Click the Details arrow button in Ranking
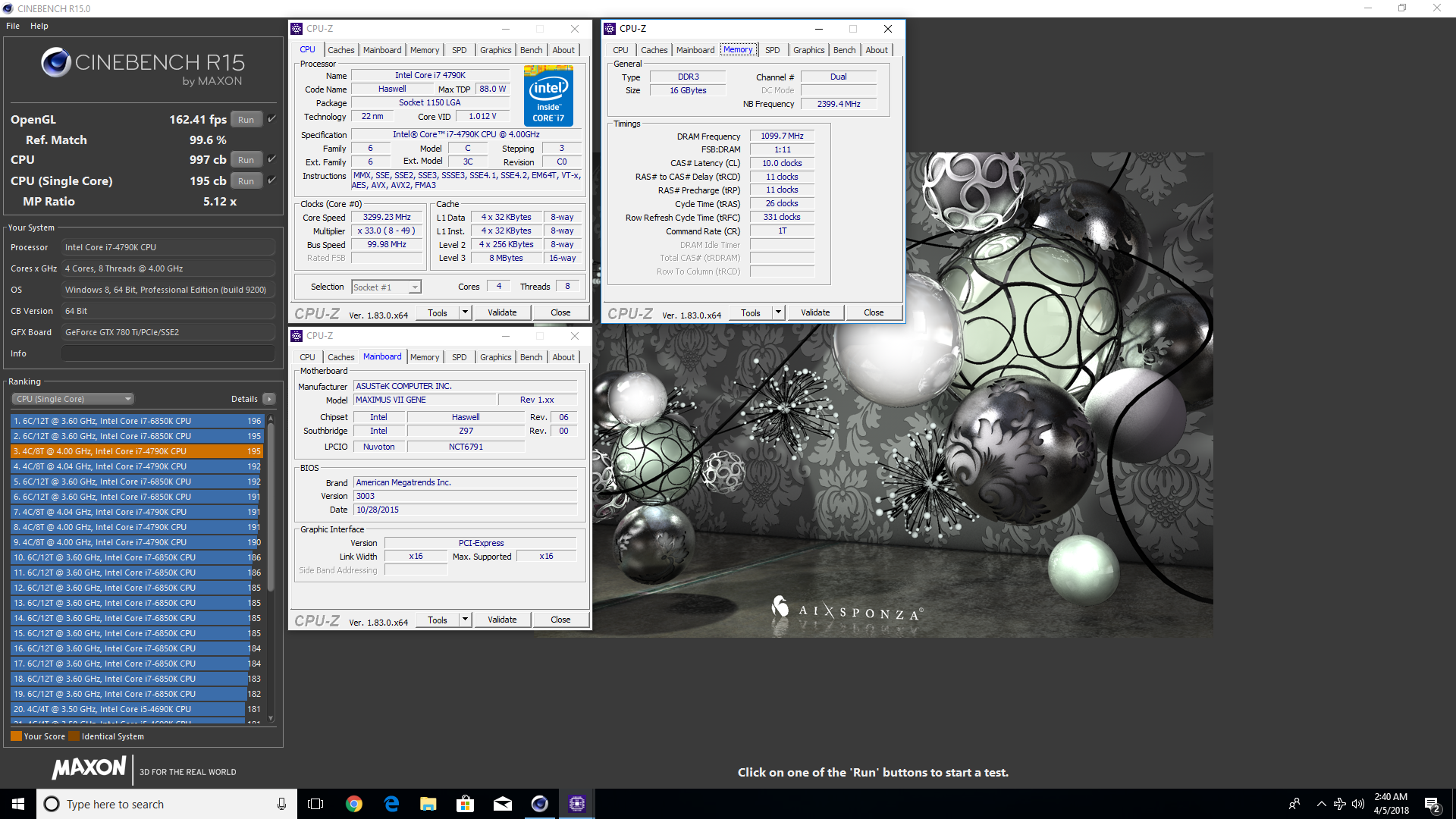The width and height of the screenshot is (1456, 819). 269,399
